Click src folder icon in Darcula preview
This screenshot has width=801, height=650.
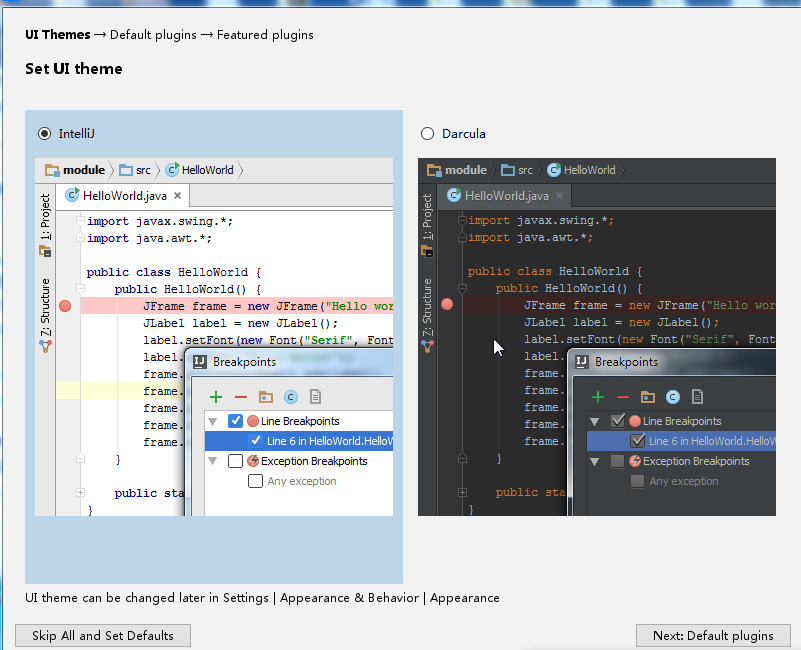coord(508,170)
